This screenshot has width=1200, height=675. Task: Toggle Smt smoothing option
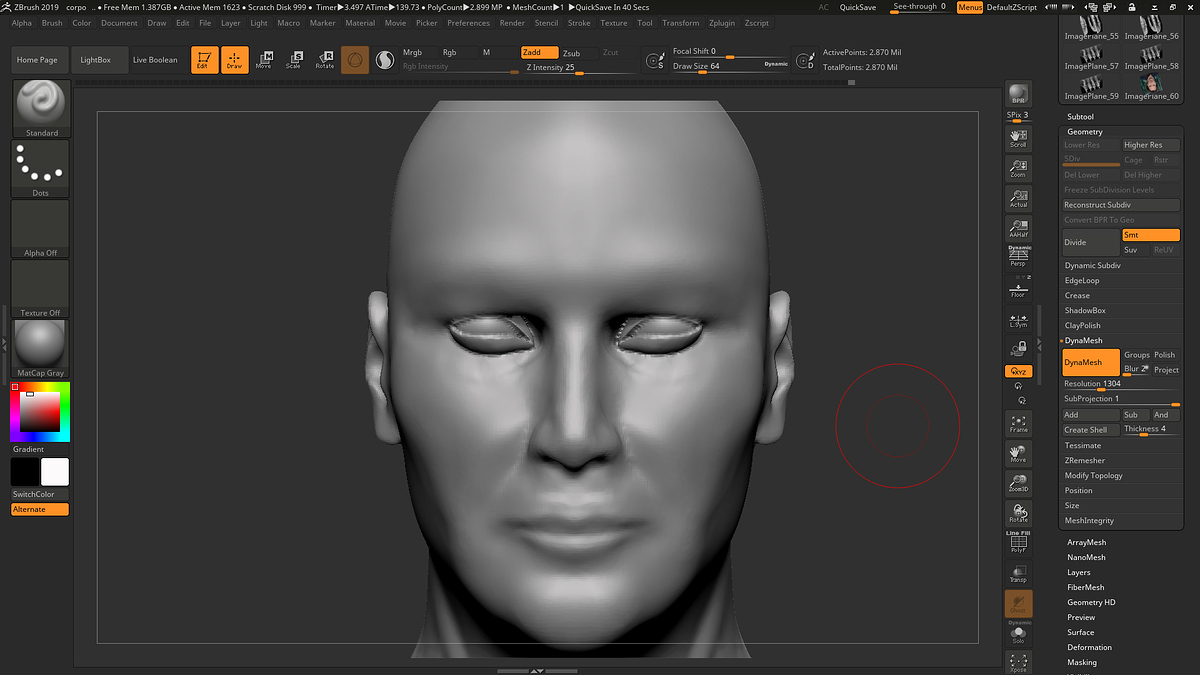tap(1150, 235)
